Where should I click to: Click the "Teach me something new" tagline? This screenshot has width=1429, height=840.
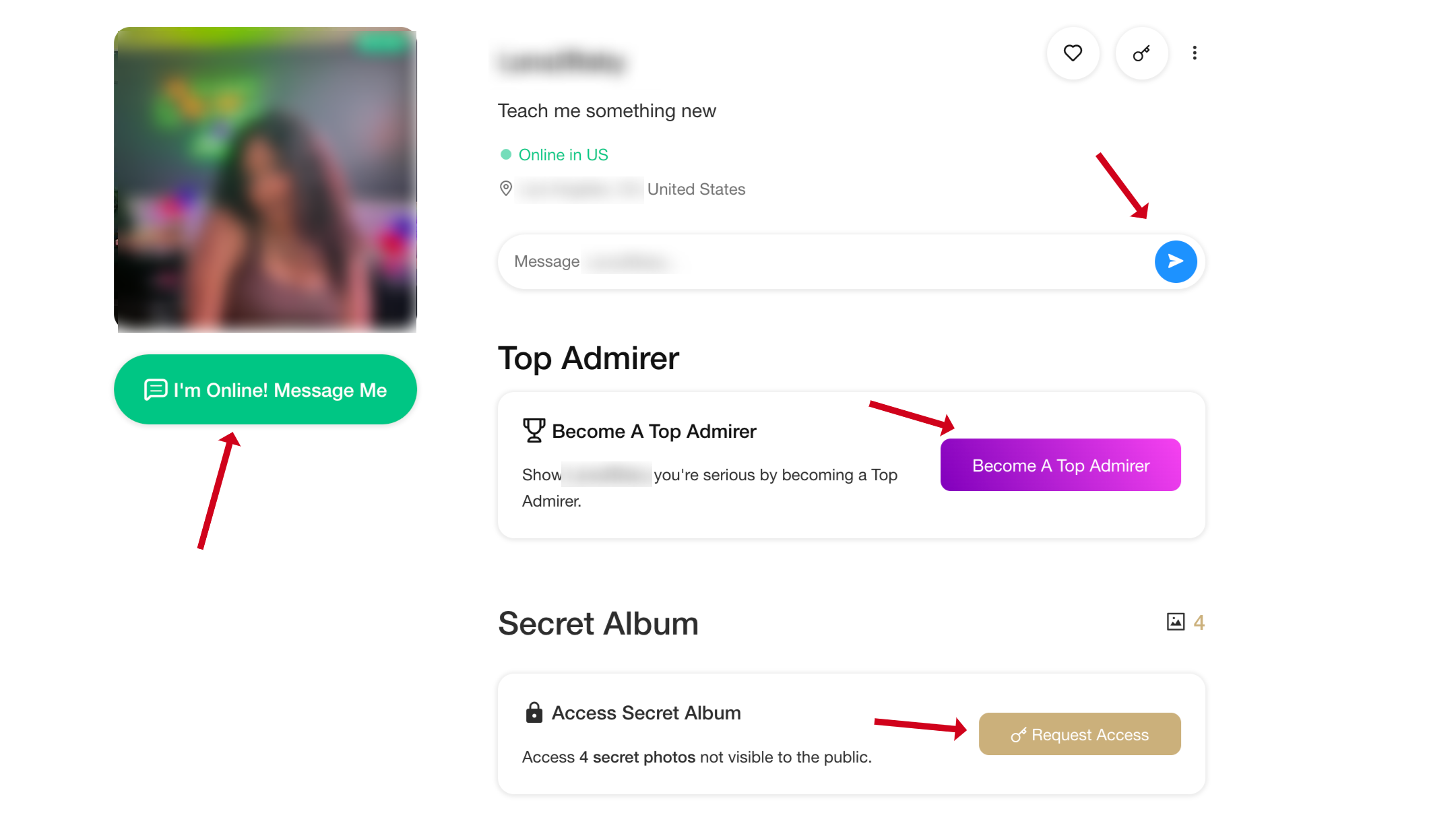606,110
